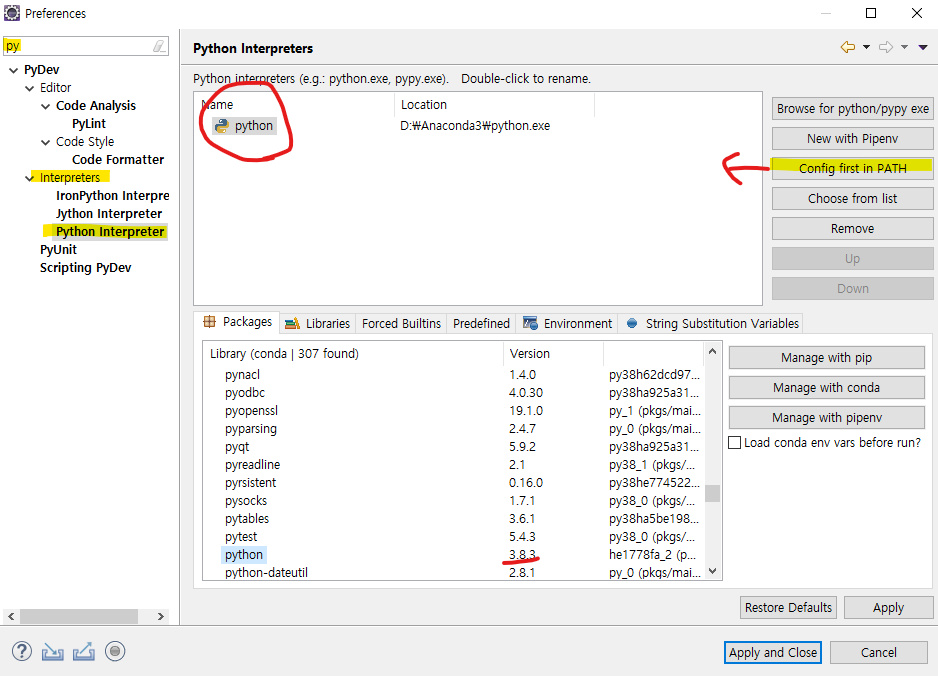Switch to the Libraries tab
938x676 pixels.
317,324
